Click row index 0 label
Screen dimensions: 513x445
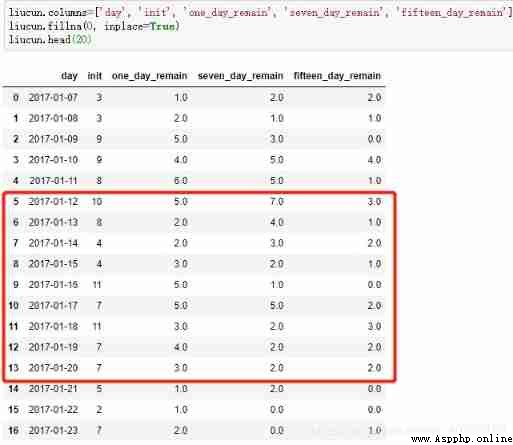point(16,98)
